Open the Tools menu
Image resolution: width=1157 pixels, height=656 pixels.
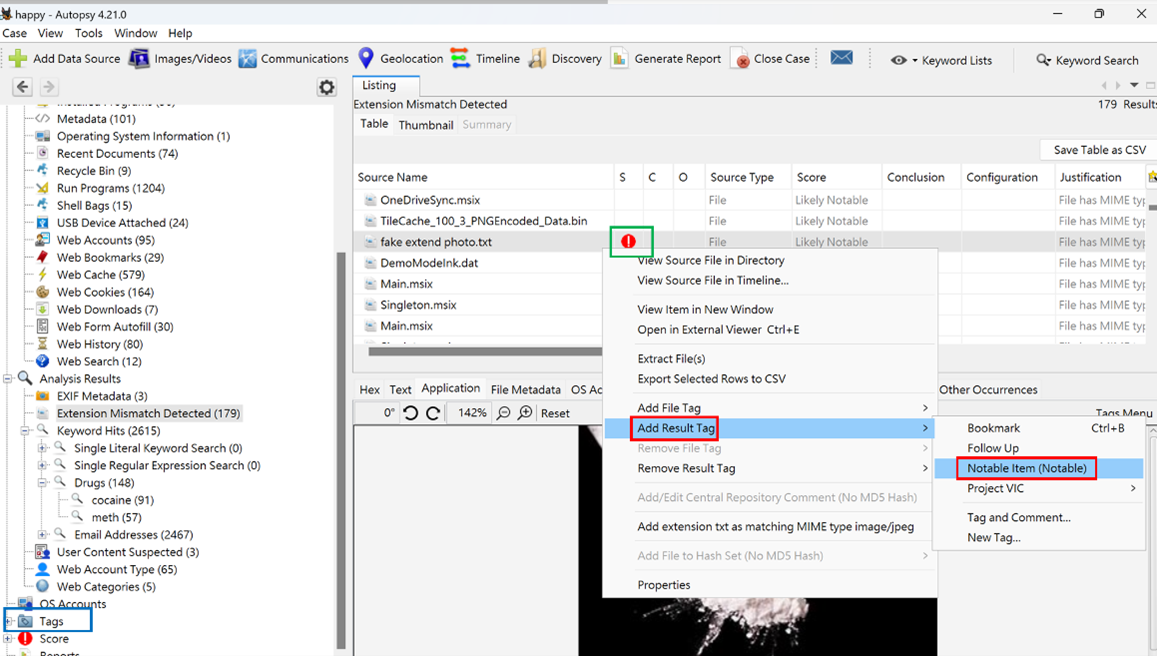tap(89, 33)
